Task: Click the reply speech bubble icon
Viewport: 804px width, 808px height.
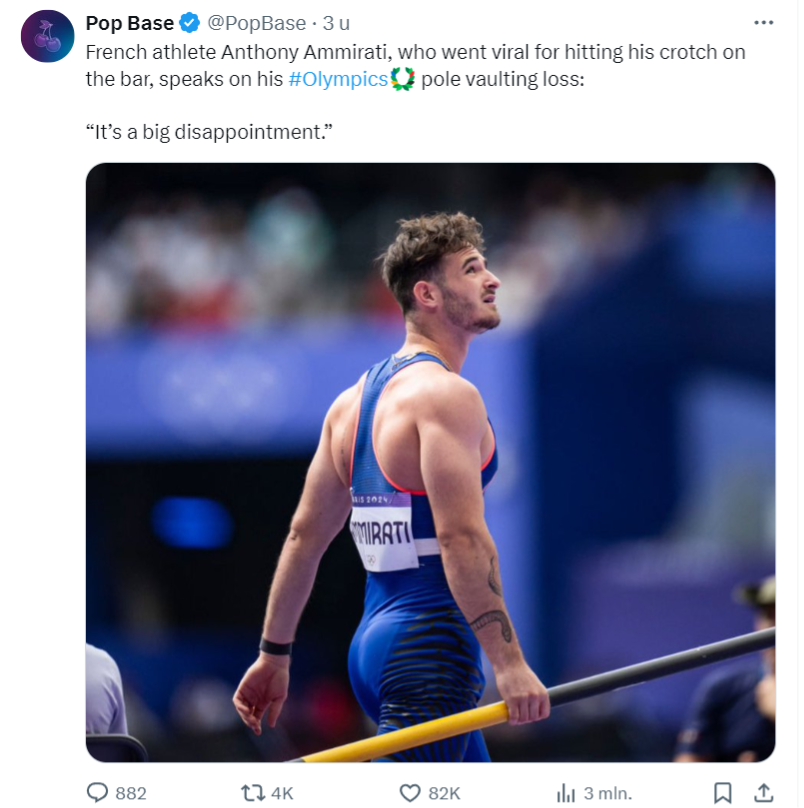Action: pos(97,793)
